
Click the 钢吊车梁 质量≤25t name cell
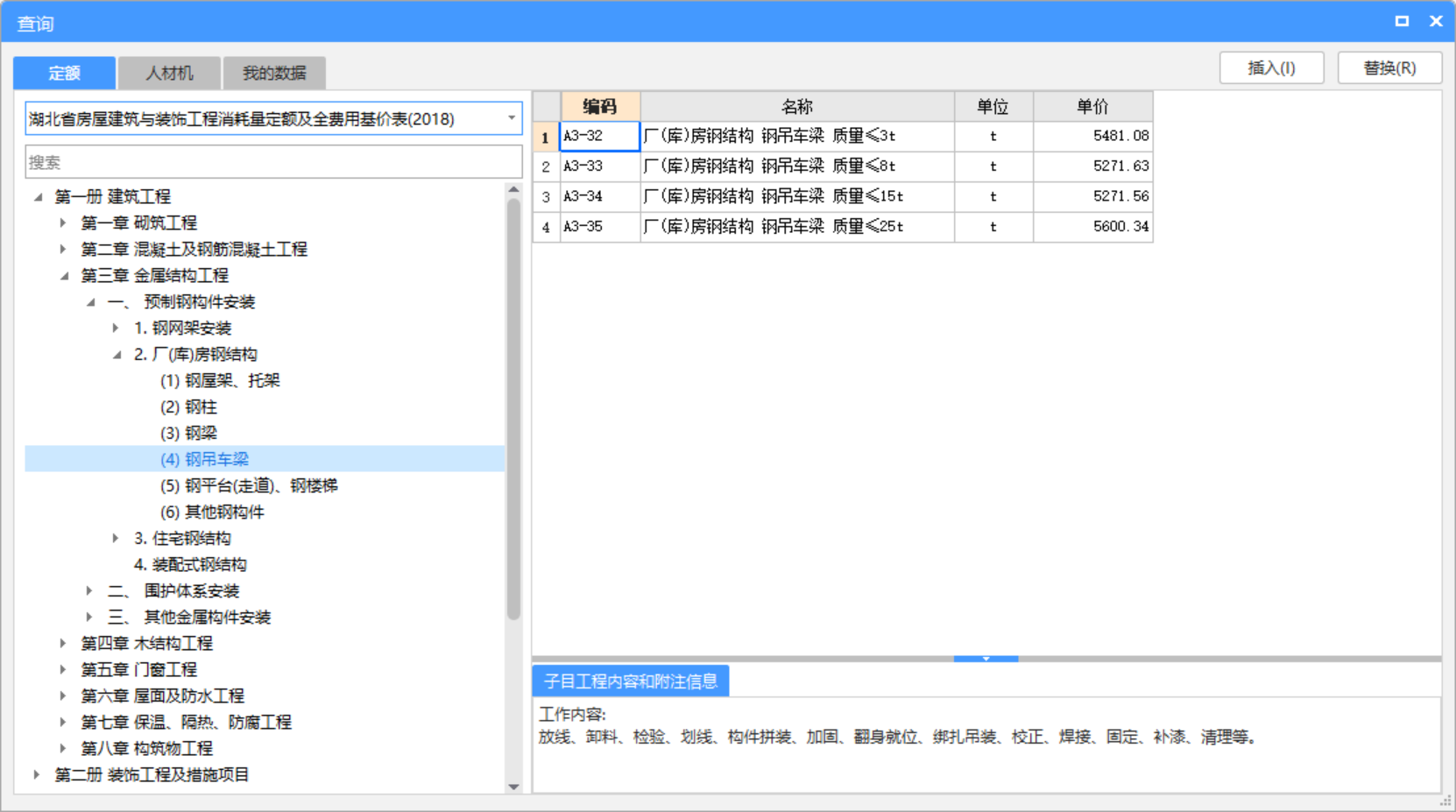coord(797,227)
